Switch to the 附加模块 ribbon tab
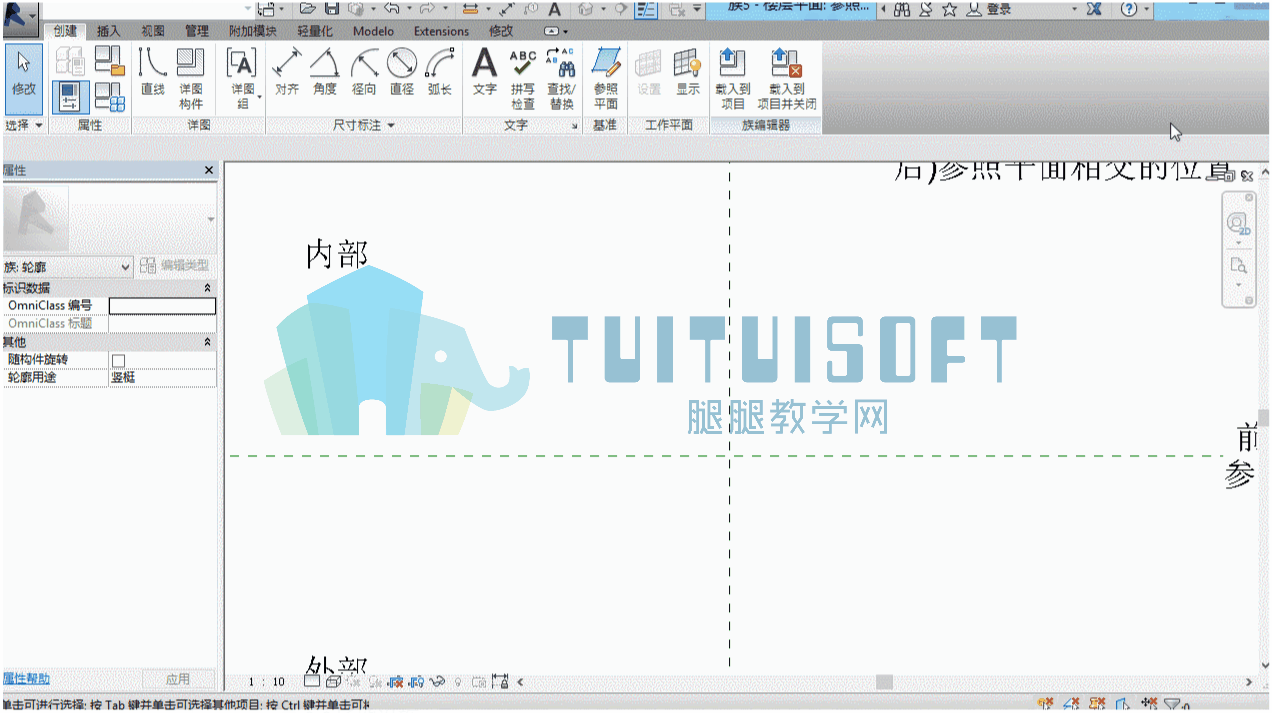Image resolution: width=1272 pixels, height=713 pixels. [252, 31]
